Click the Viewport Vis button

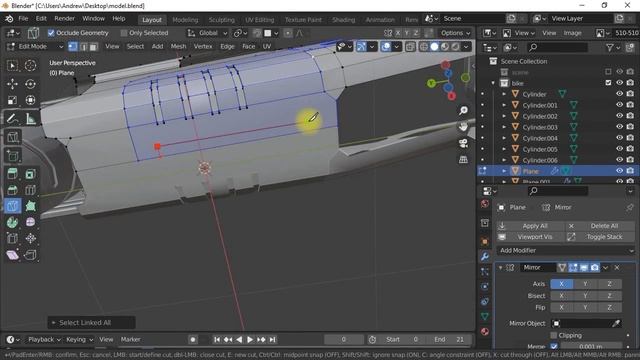[x=531, y=237]
